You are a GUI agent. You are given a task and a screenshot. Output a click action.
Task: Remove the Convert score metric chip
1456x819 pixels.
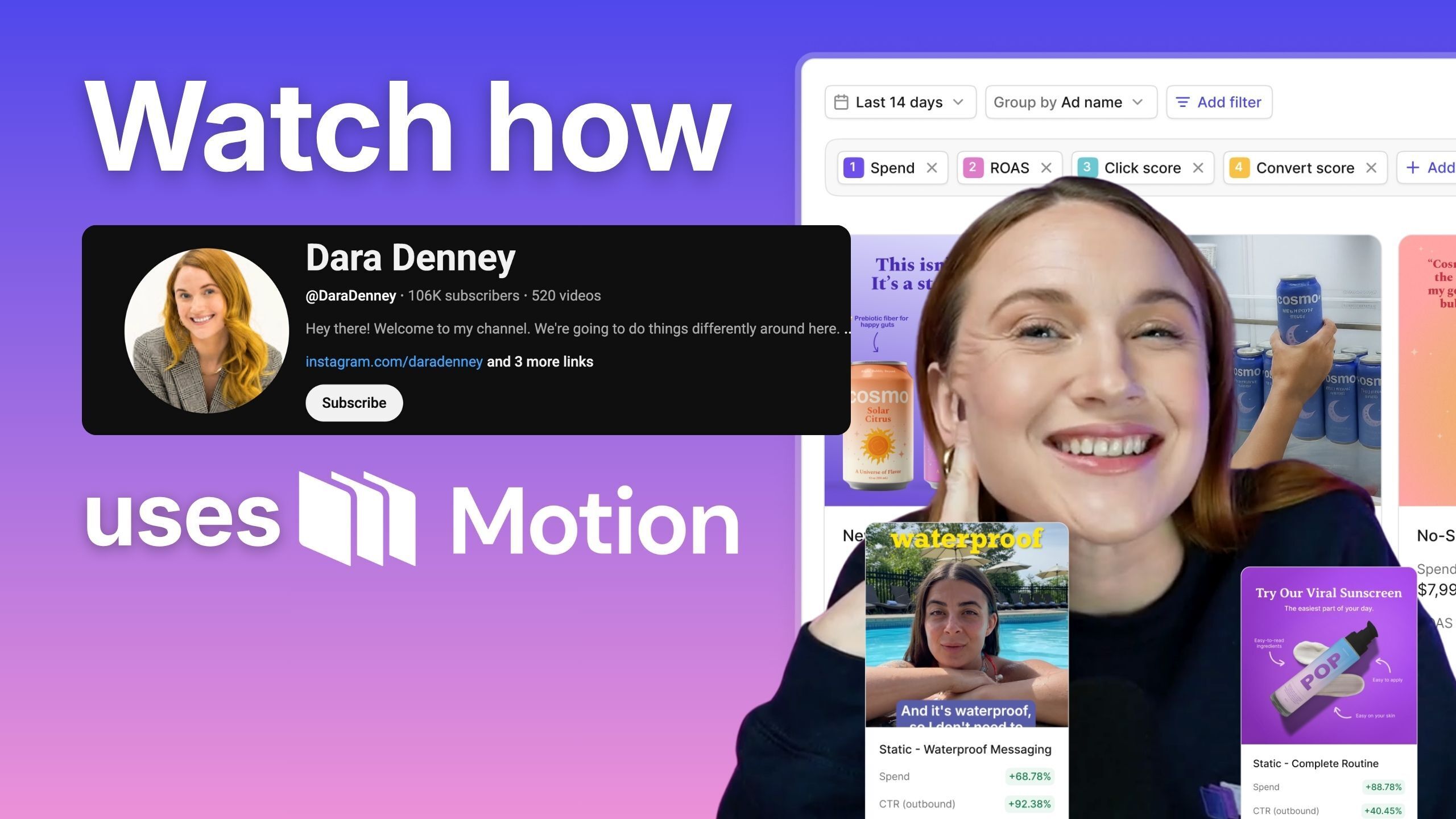point(1371,168)
